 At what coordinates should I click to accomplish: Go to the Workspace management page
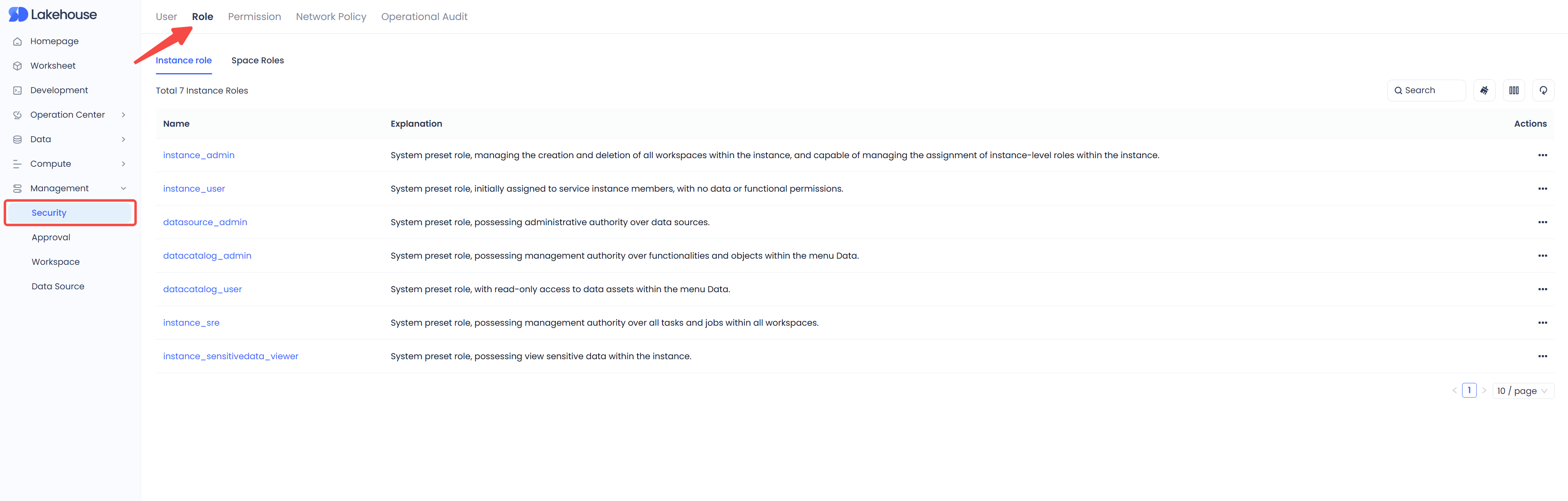pos(55,262)
